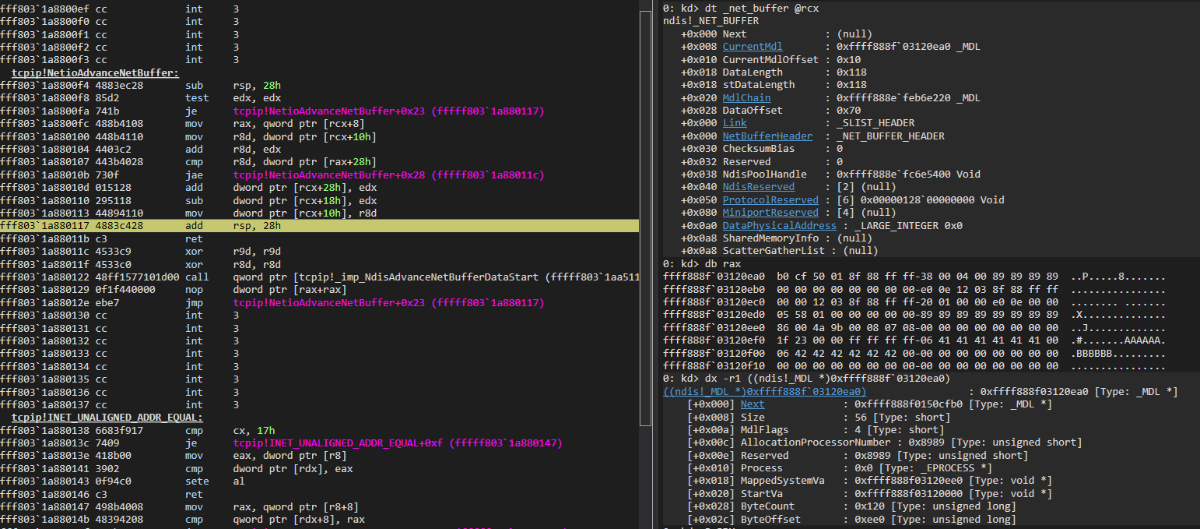This screenshot has height=529, width=1200.
Task: Open the CurrentMdl field link
Action: 752,47
